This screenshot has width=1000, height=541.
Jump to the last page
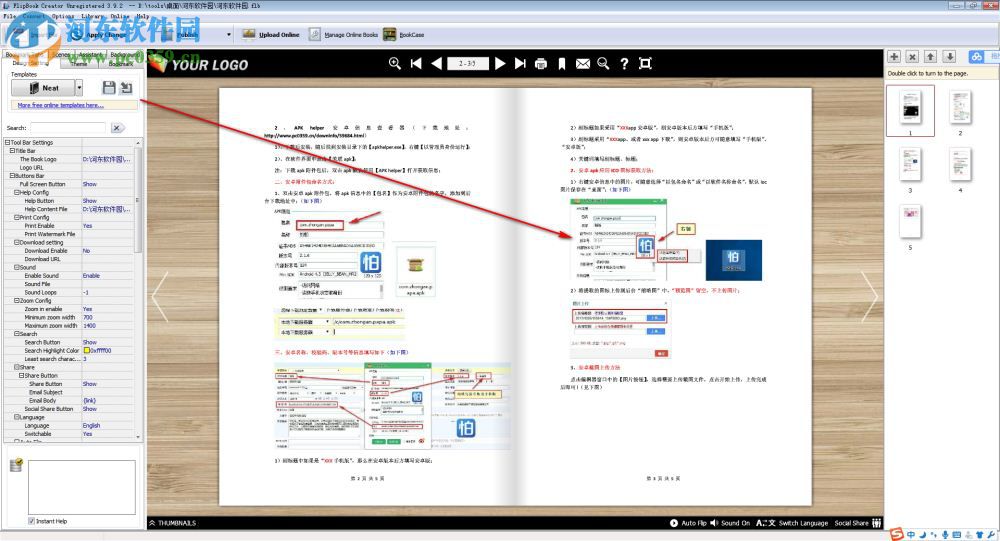(520, 63)
